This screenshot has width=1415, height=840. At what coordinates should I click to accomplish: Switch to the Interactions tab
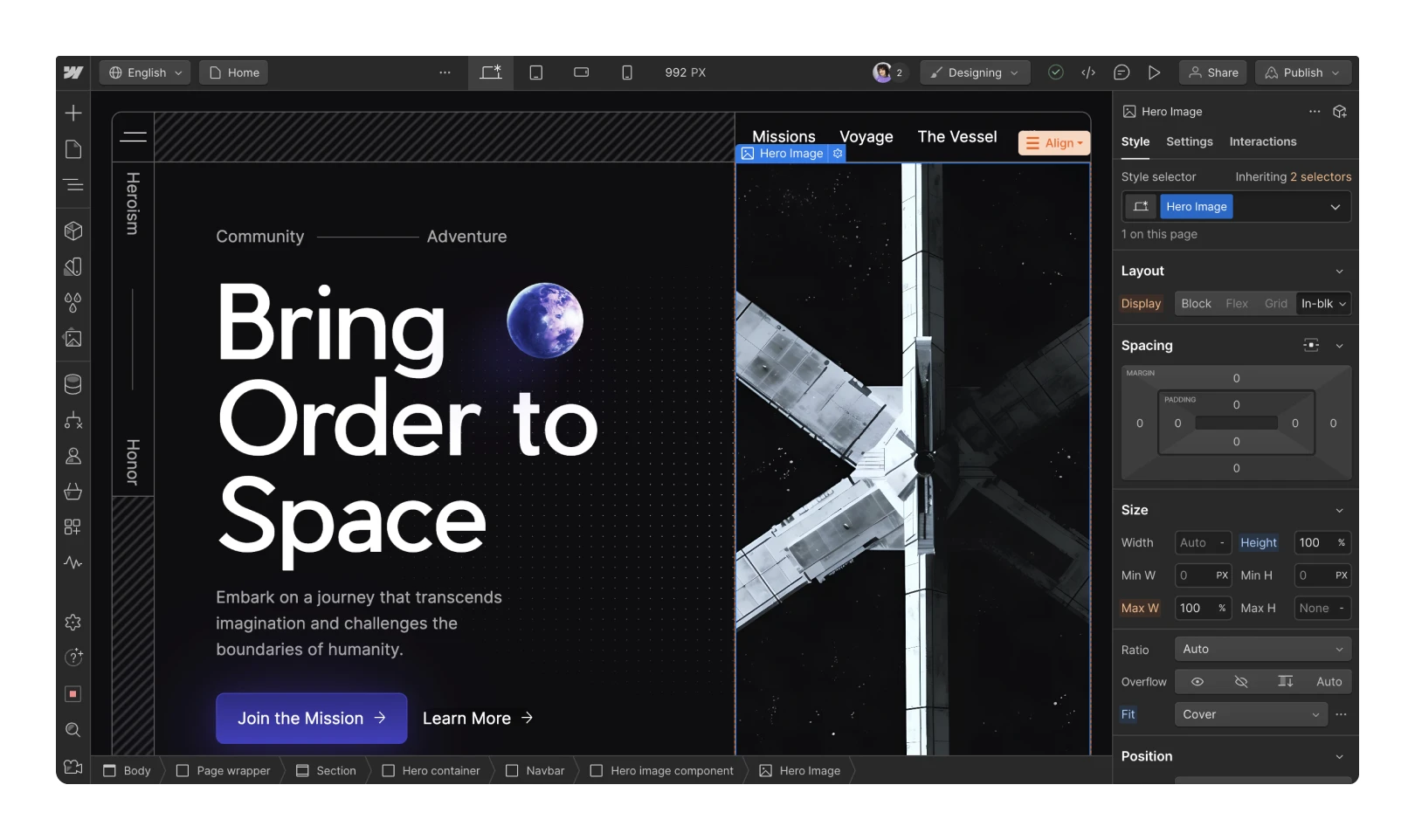point(1262,141)
